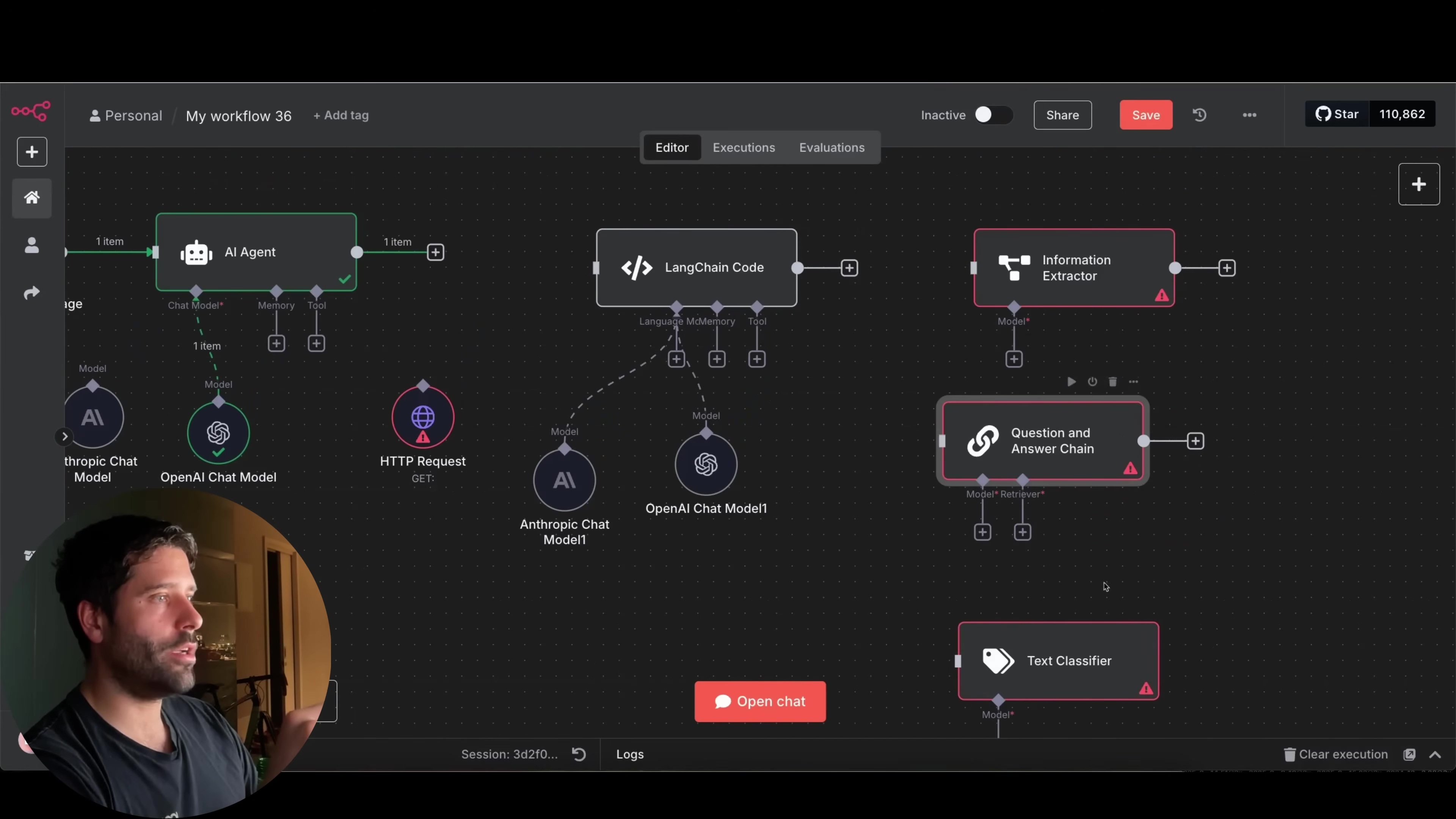Click Text Classifier warning triangle
Screen dimensions: 1456x819
[1146, 689]
